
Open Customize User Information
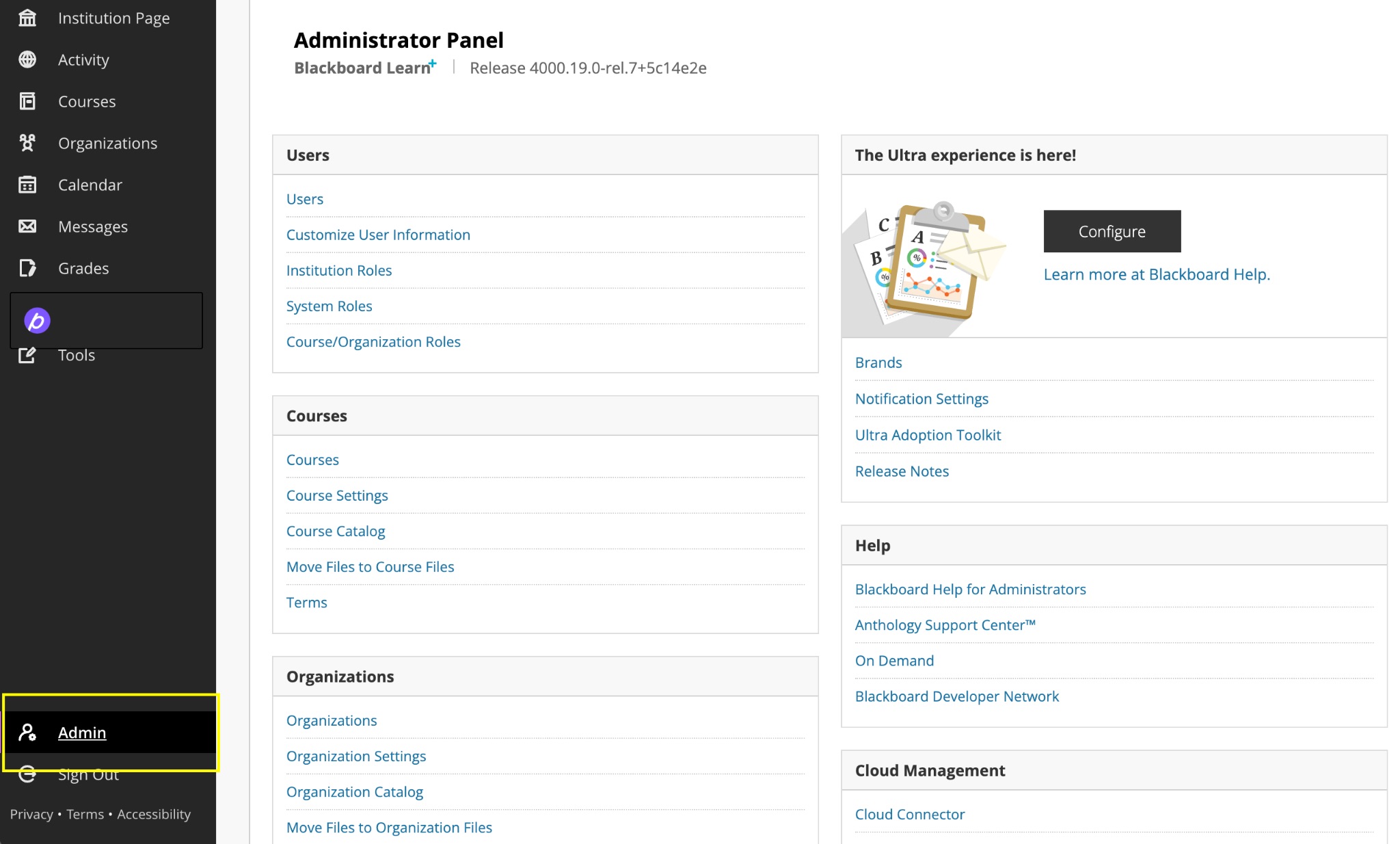pyautogui.click(x=378, y=235)
